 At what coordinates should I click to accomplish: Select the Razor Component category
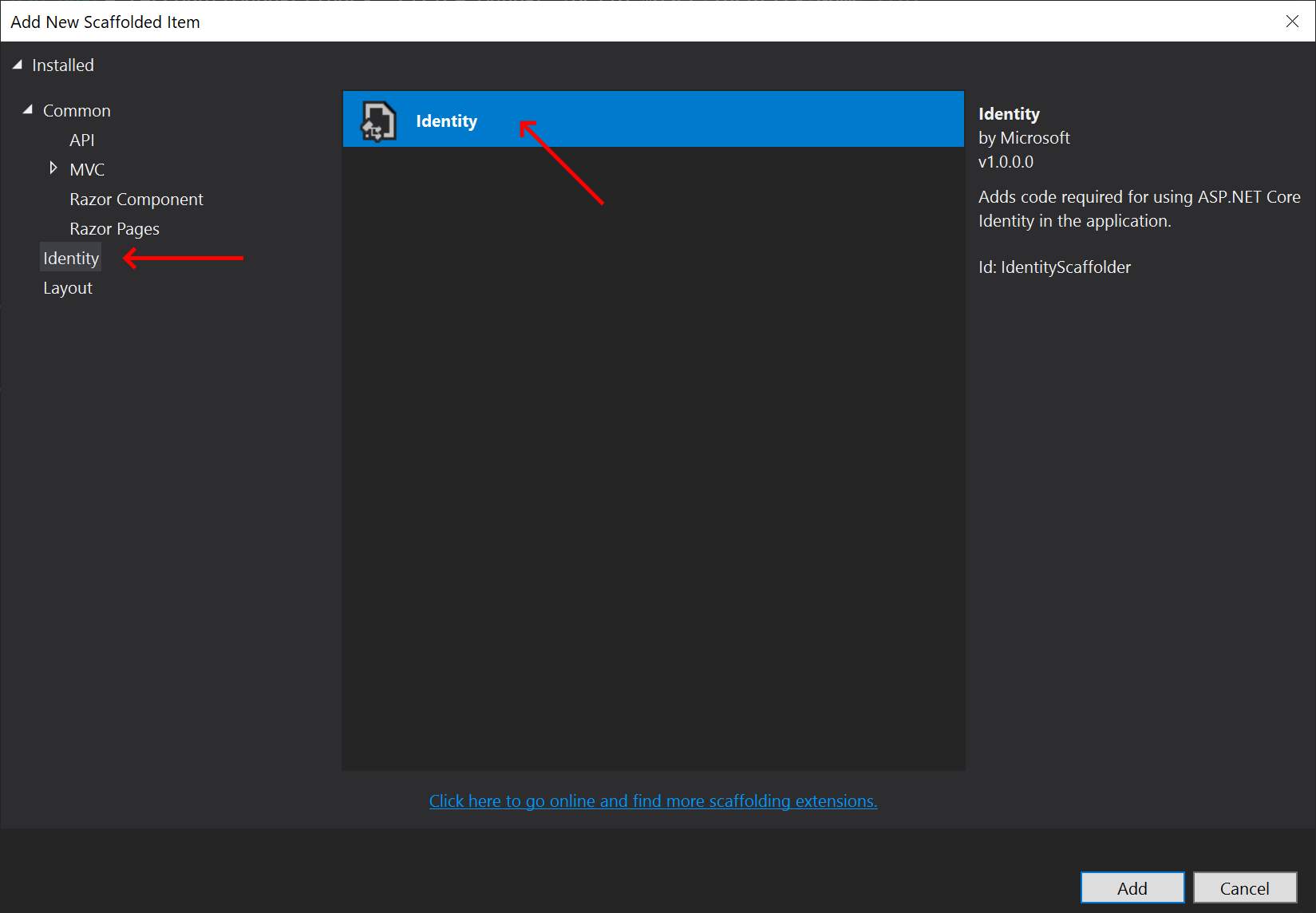[x=136, y=199]
